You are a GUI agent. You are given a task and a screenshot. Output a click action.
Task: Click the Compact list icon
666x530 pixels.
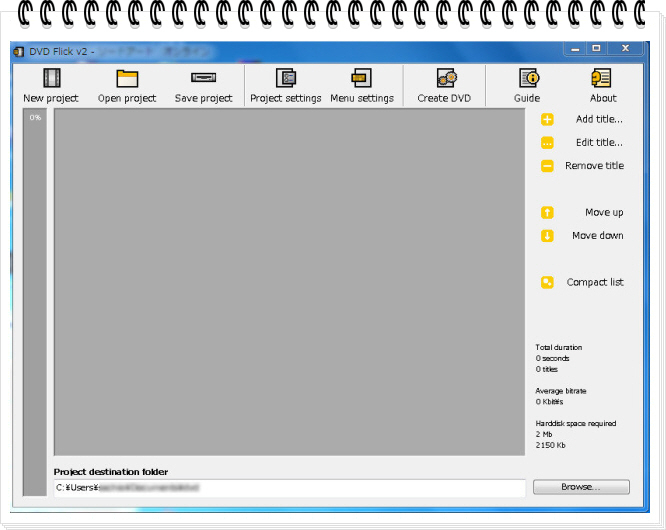pyautogui.click(x=547, y=282)
